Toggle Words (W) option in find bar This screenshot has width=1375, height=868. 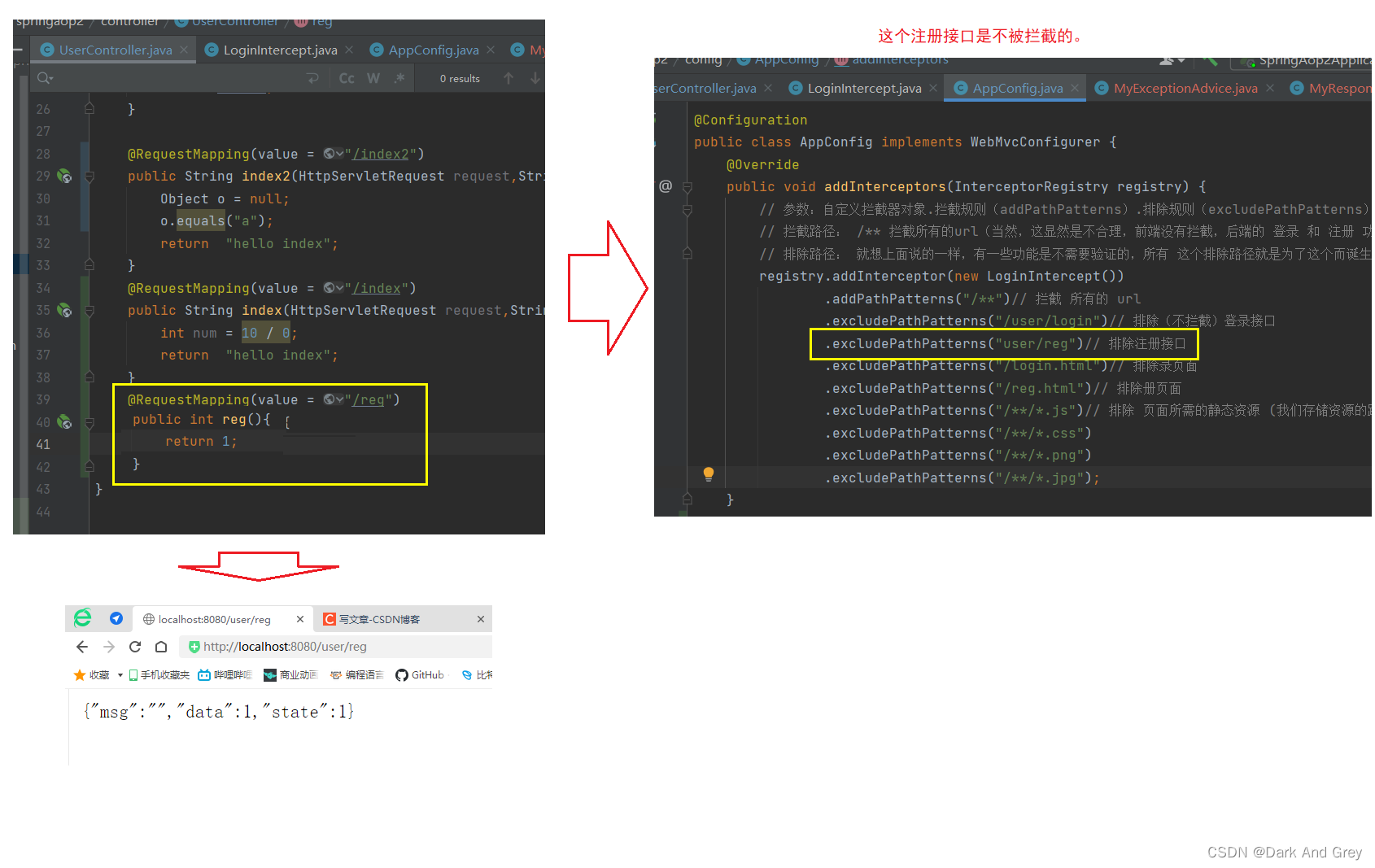click(x=373, y=78)
